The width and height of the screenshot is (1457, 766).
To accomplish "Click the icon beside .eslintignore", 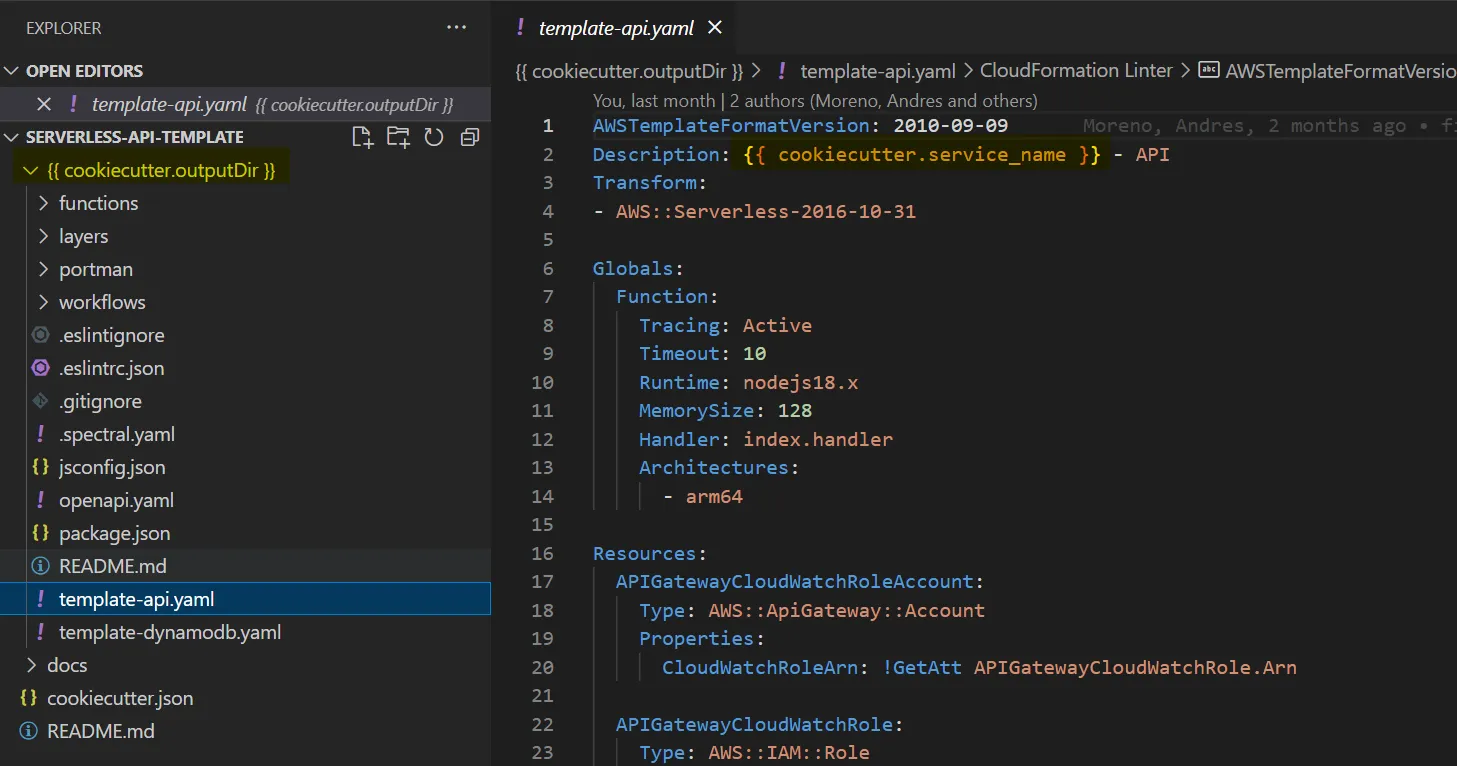I will tap(40, 335).
